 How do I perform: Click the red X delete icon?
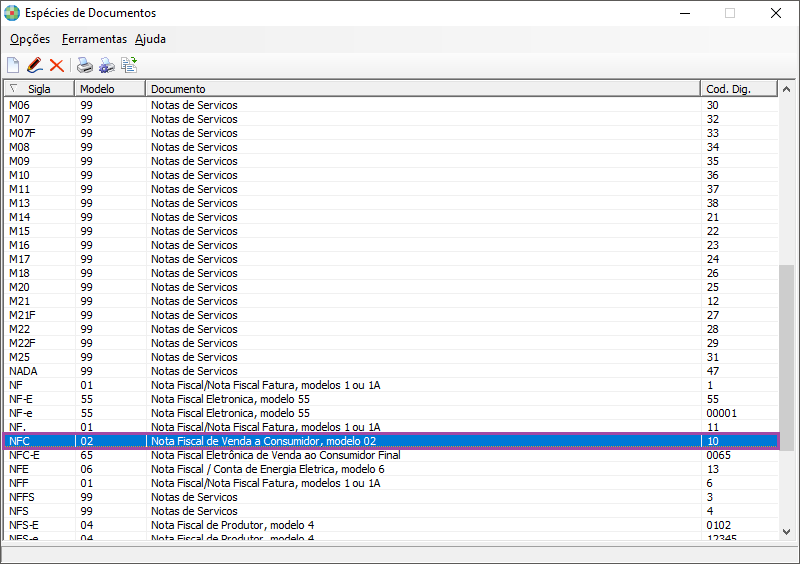pos(56,66)
